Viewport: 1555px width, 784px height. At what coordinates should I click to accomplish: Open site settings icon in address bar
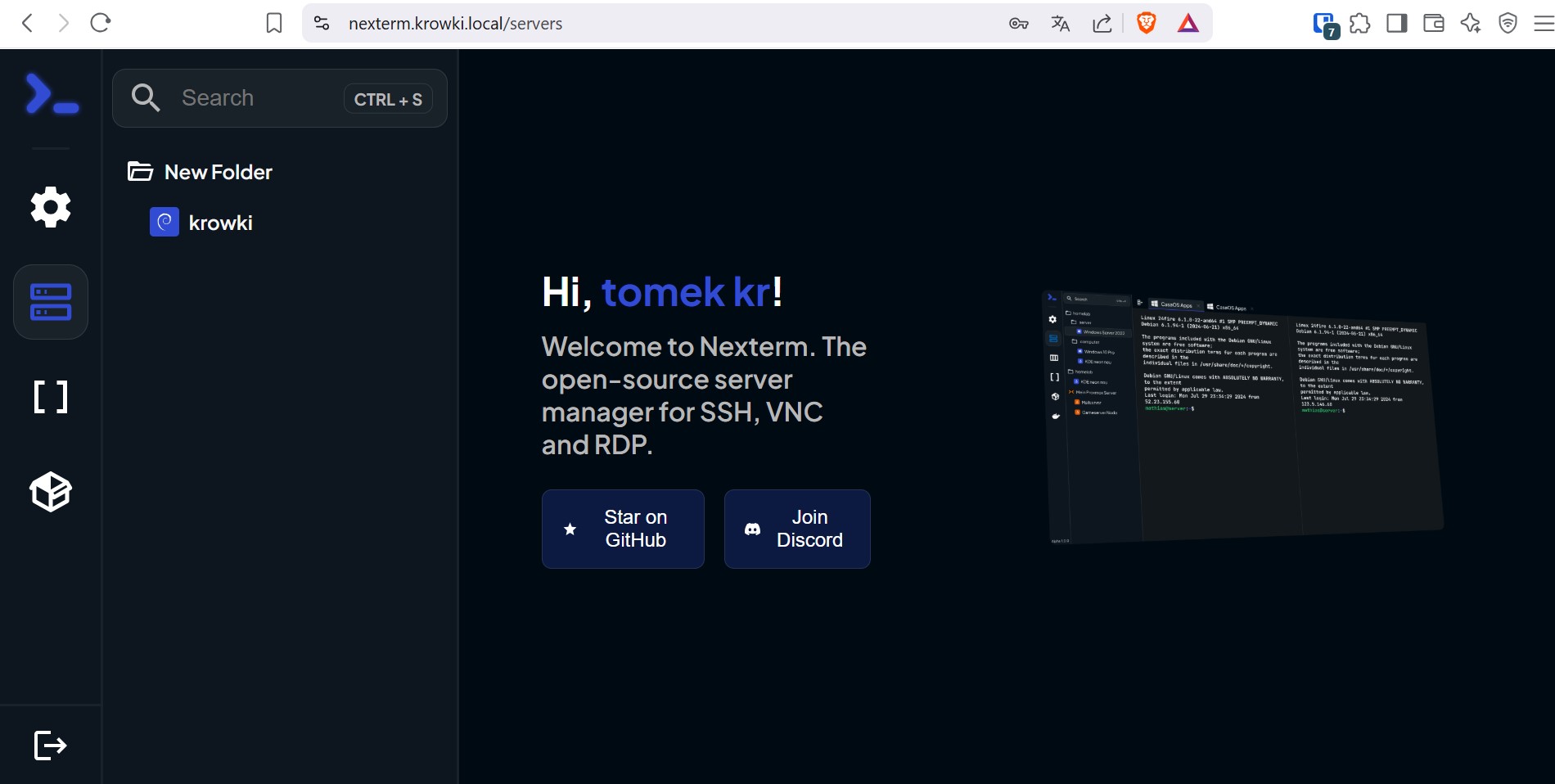[x=322, y=23]
